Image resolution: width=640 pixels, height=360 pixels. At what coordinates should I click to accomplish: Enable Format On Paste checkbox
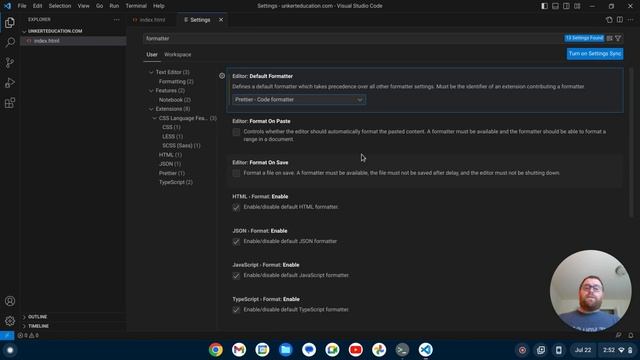[236, 132]
